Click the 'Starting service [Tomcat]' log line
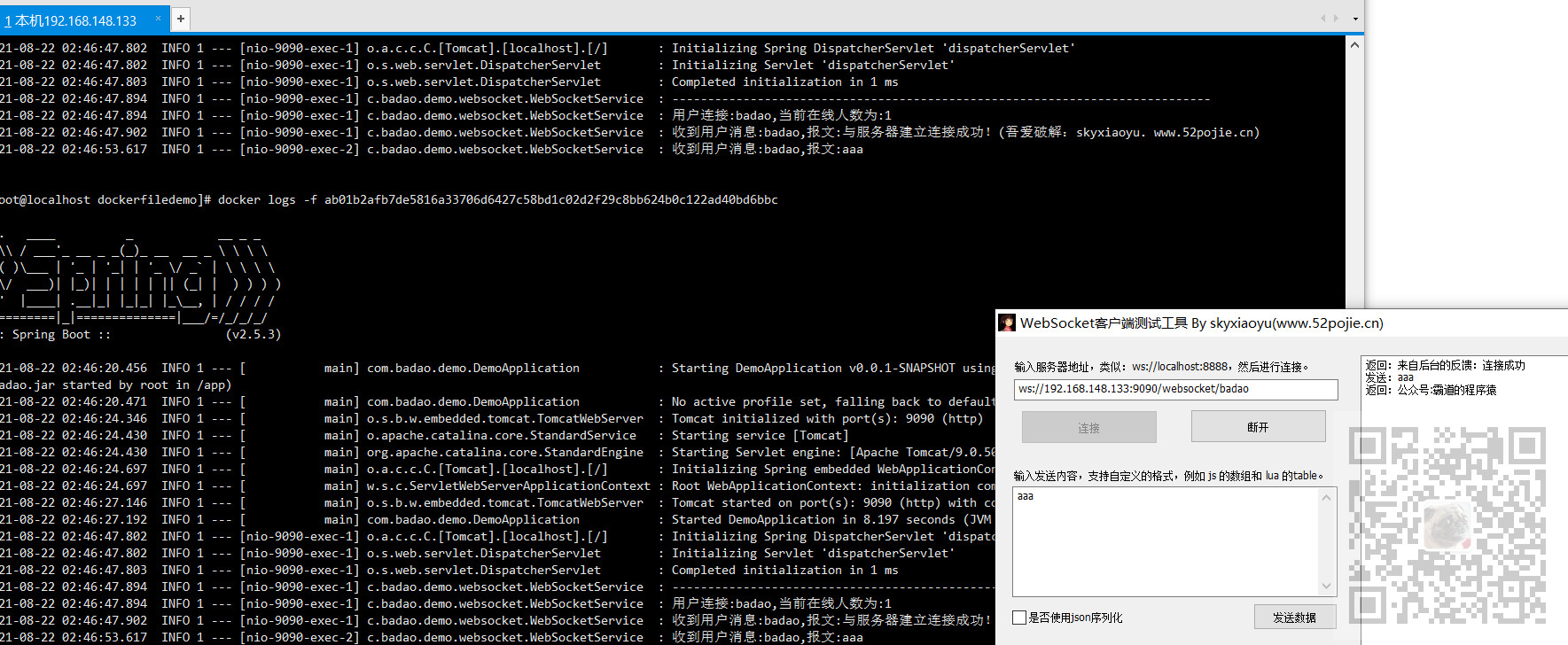This screenshot has height=645, width=1568. 425,435
